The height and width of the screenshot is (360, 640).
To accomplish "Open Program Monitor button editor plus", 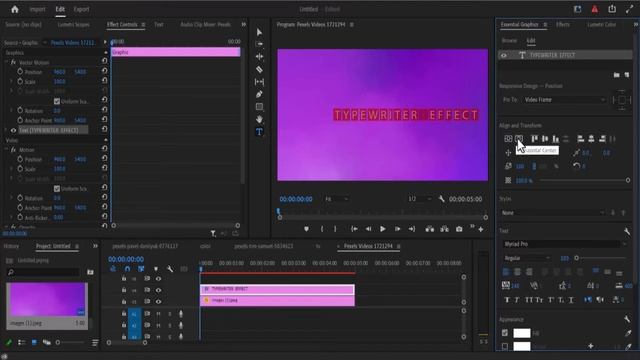I will click(x=481, y=229).
